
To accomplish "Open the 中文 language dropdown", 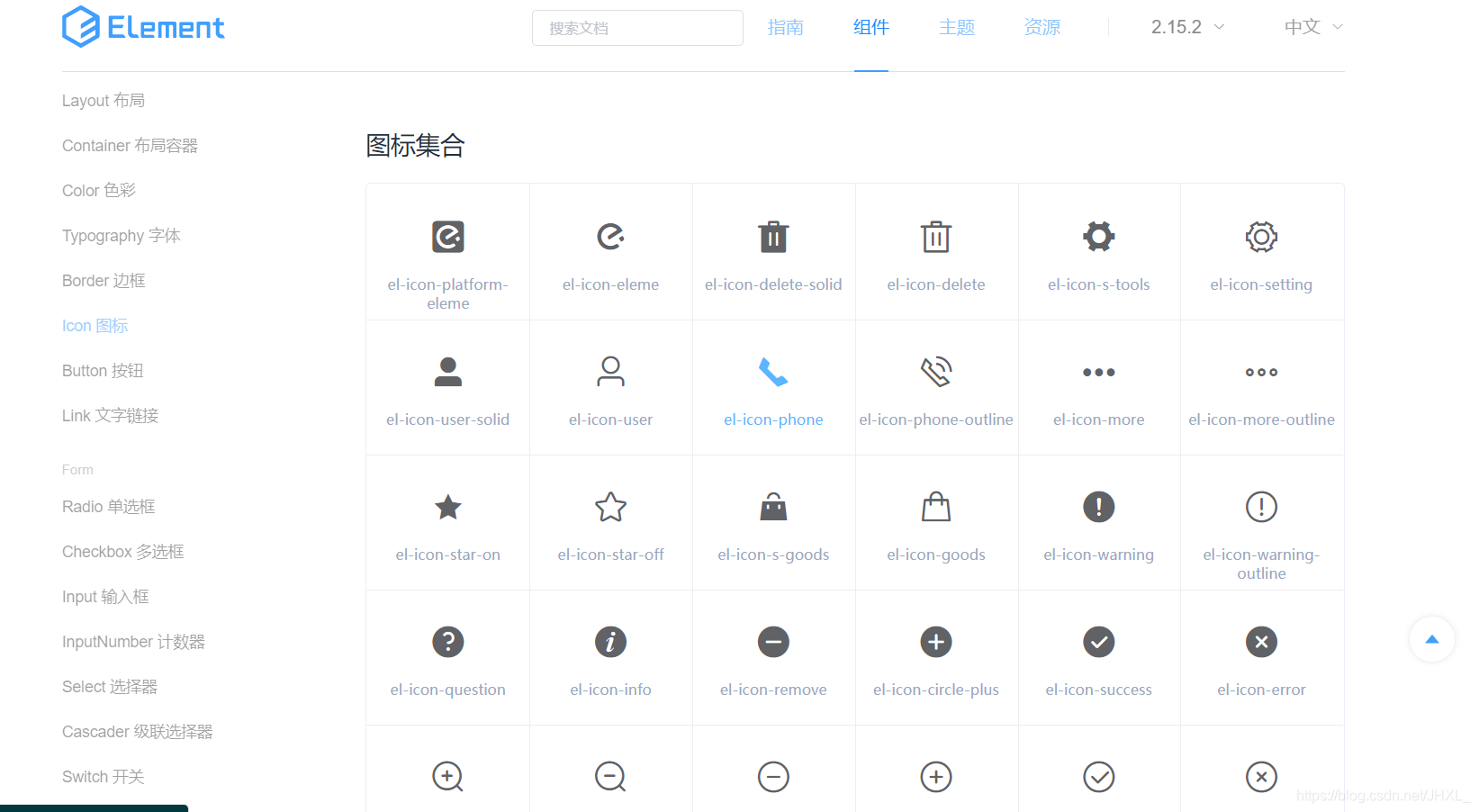I will pos(1313,27).
